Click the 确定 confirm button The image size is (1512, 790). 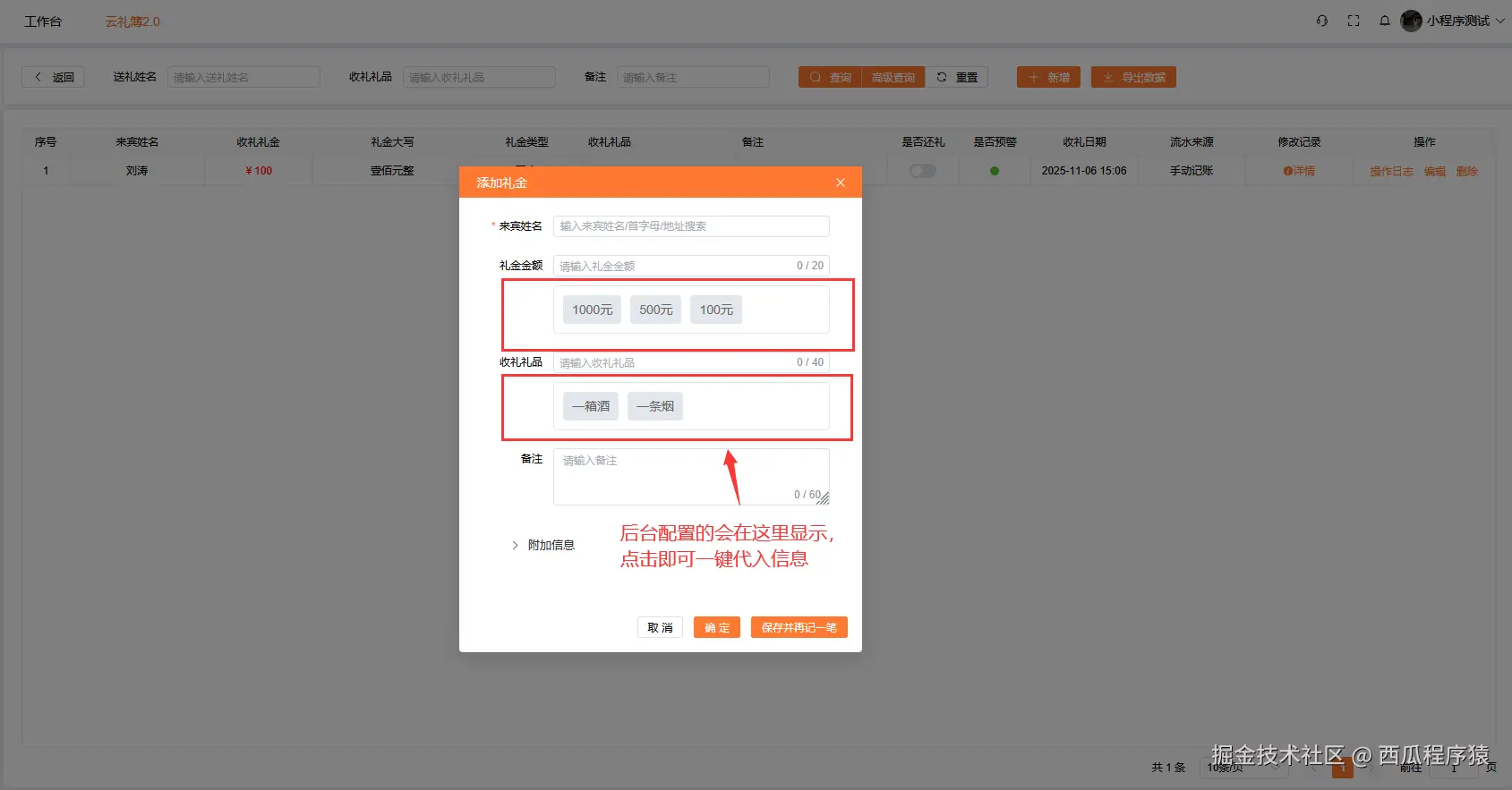coord(717,628)
